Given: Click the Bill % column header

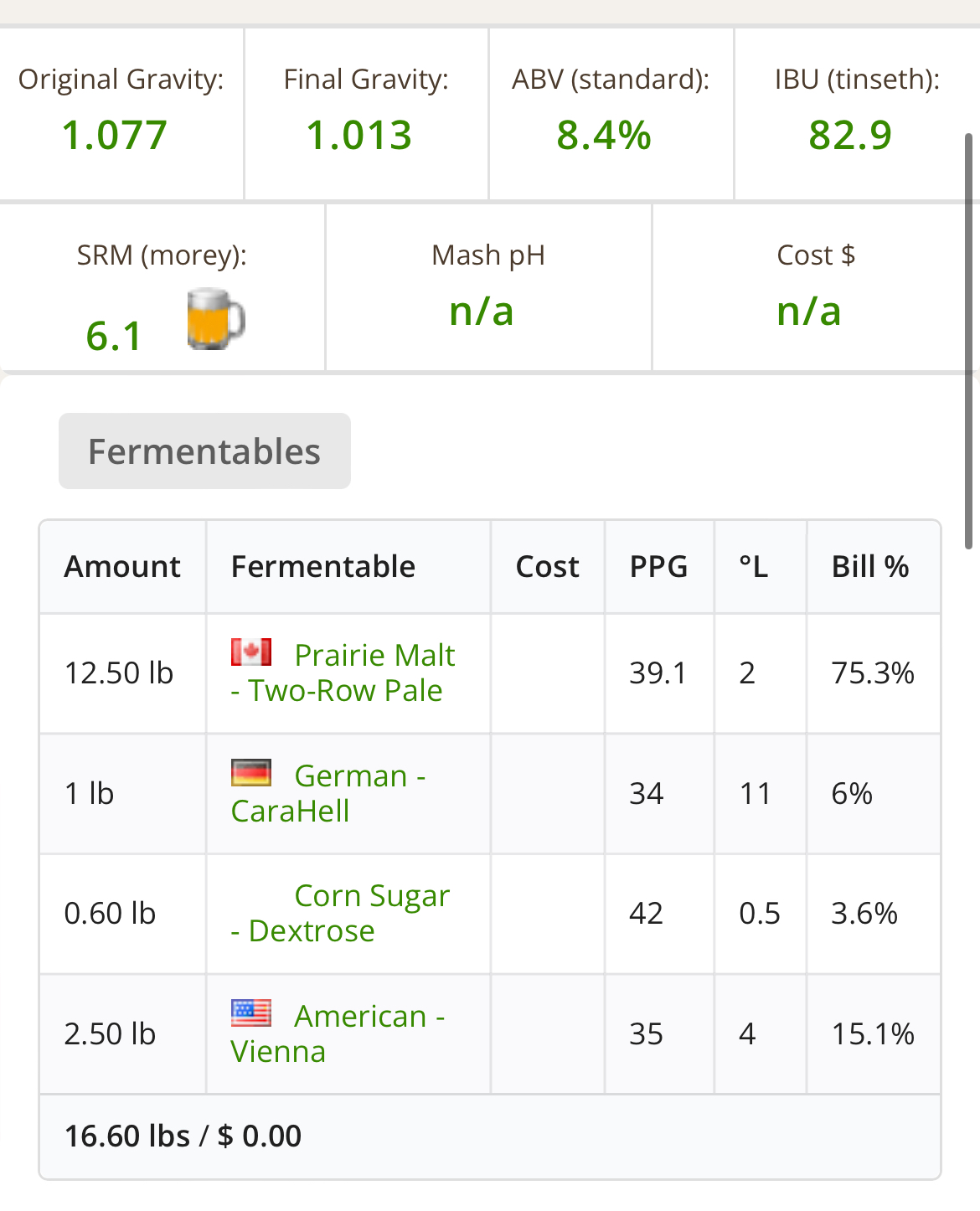Looking at the screenshot, I should 870,567.
